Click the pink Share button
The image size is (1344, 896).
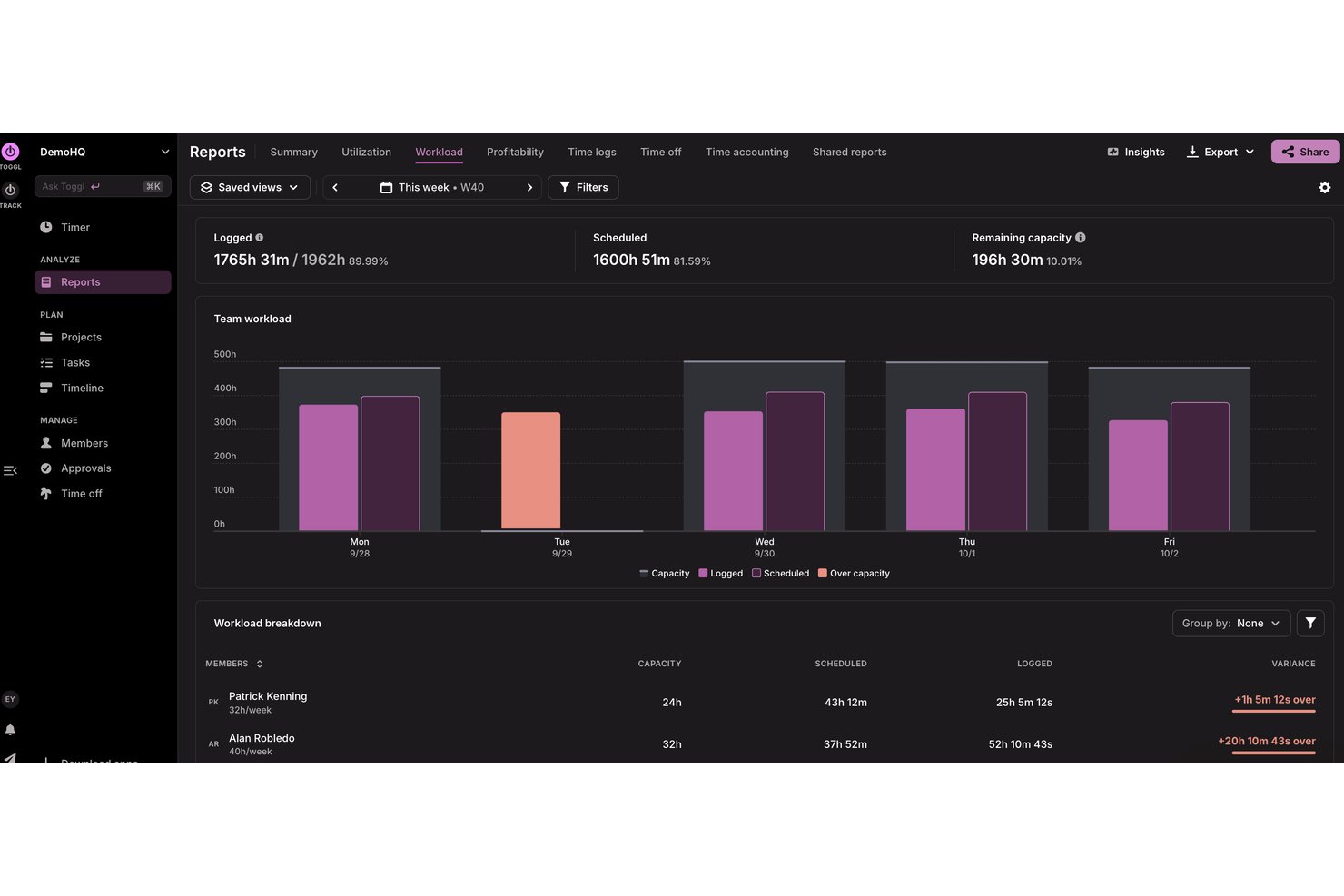tap(1305, 152)
